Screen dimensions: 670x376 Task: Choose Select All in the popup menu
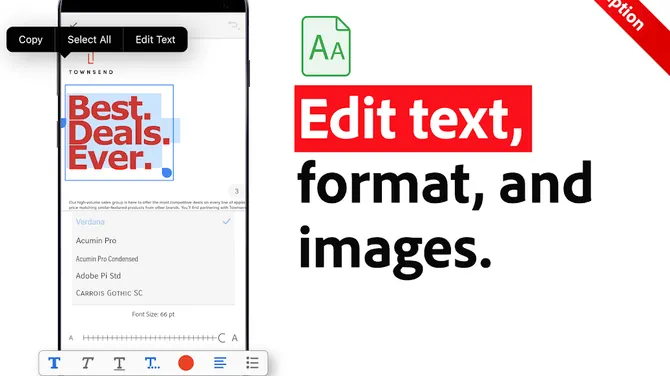pos(89,40)
